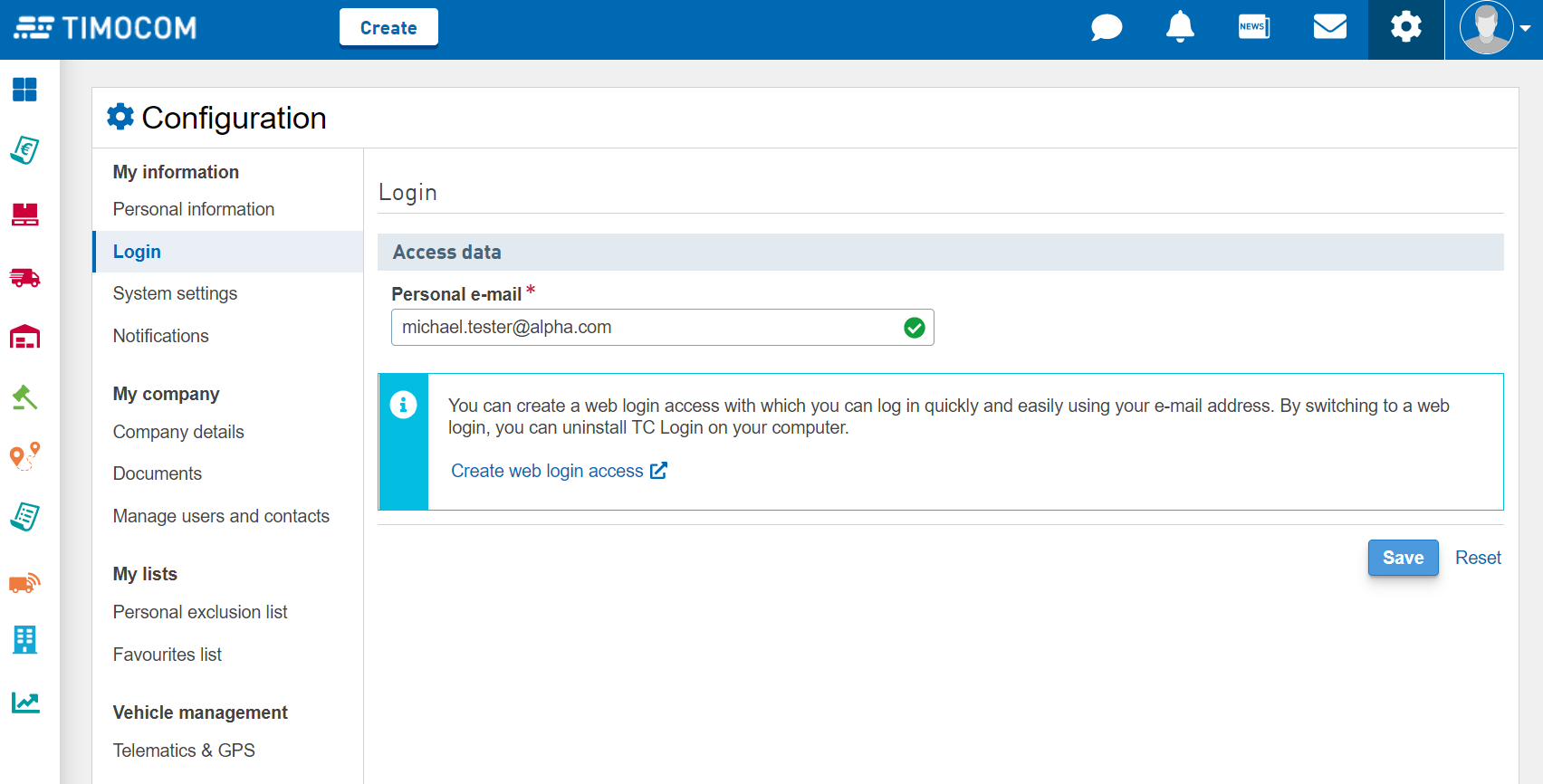This screenshot has height=784, width=1543.
Task: Open the notifications bell
Action: [1180, 27]
